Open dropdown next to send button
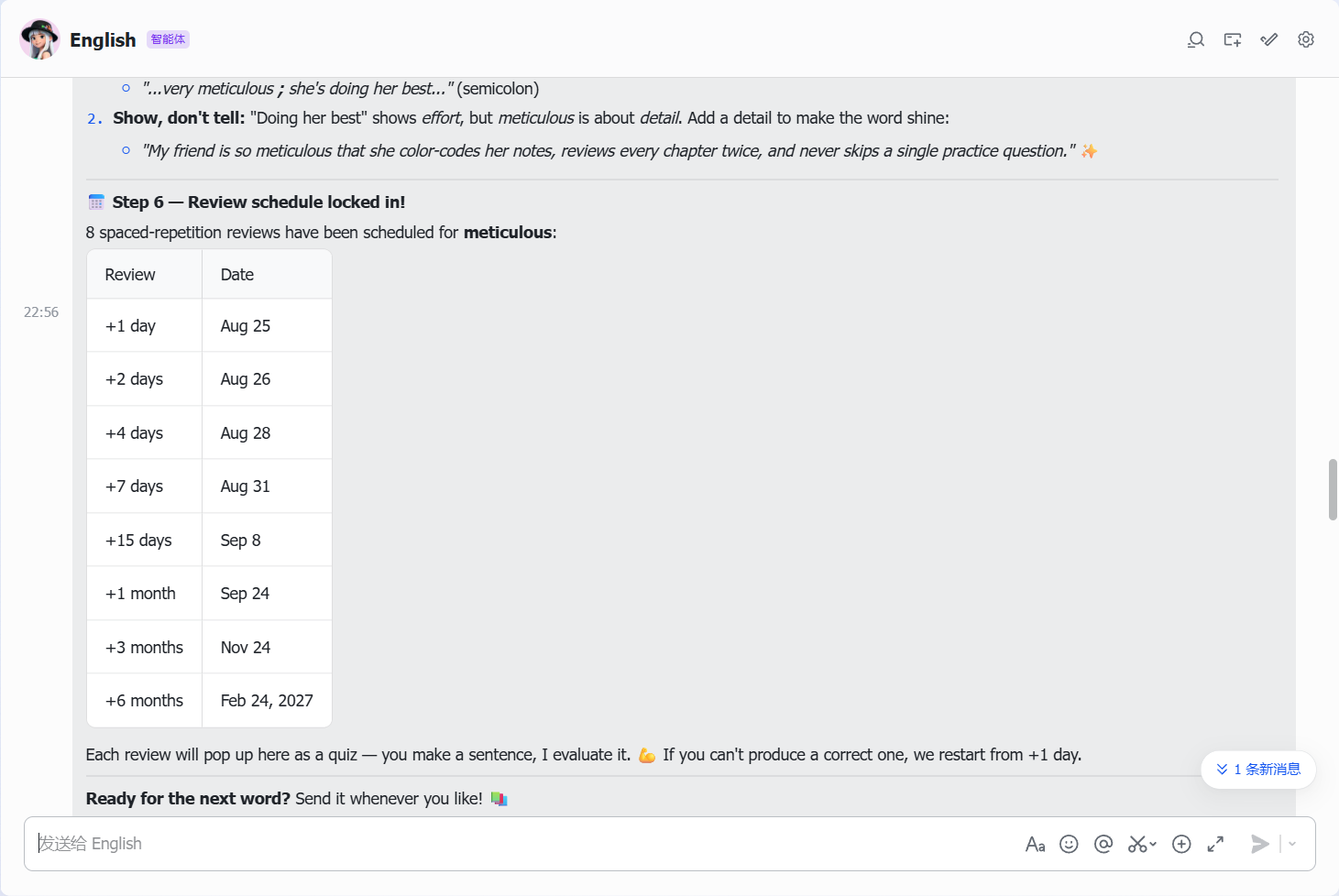1339x896 pixels. [x=1292, y=844]
